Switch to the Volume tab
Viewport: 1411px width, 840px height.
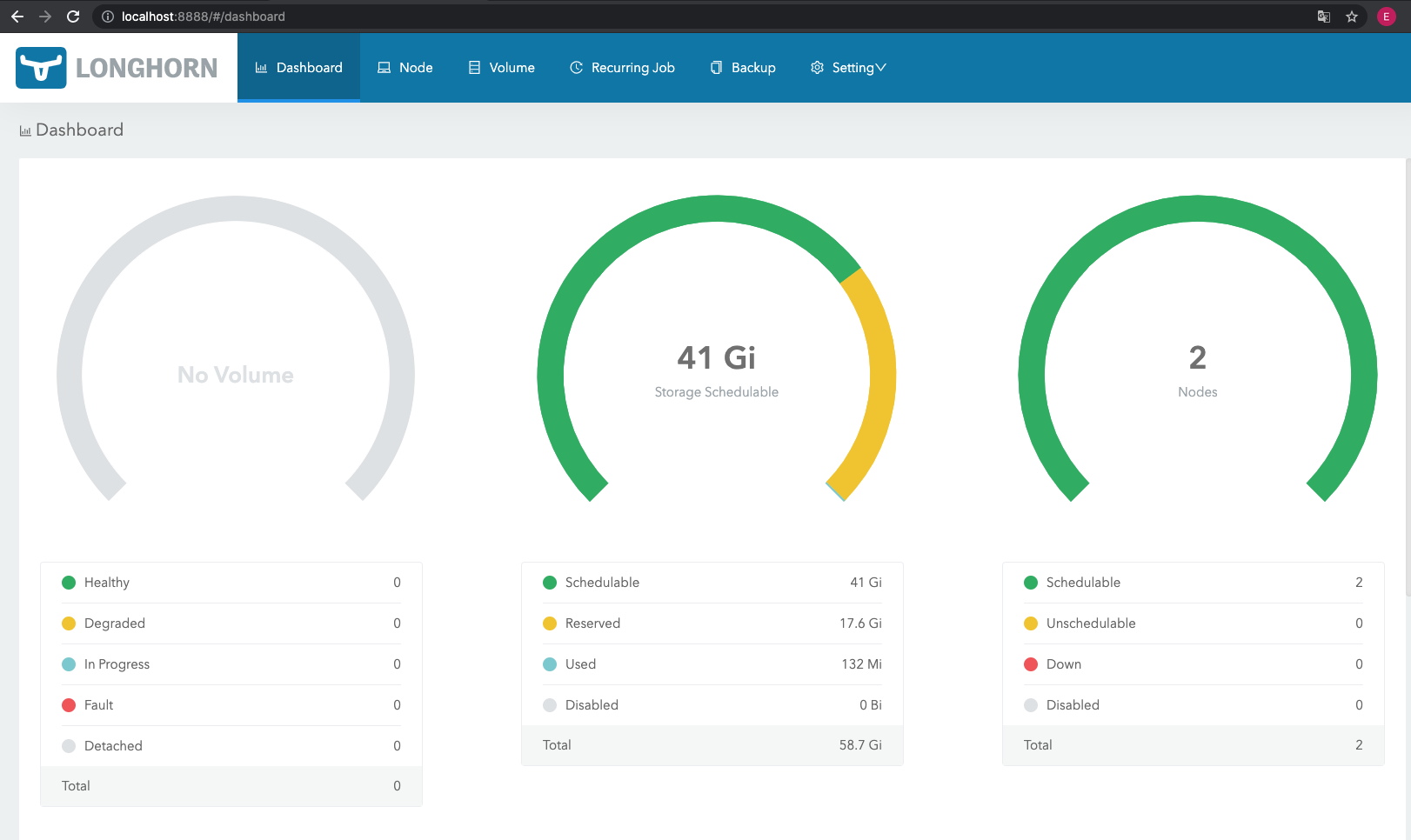point(501,68)
